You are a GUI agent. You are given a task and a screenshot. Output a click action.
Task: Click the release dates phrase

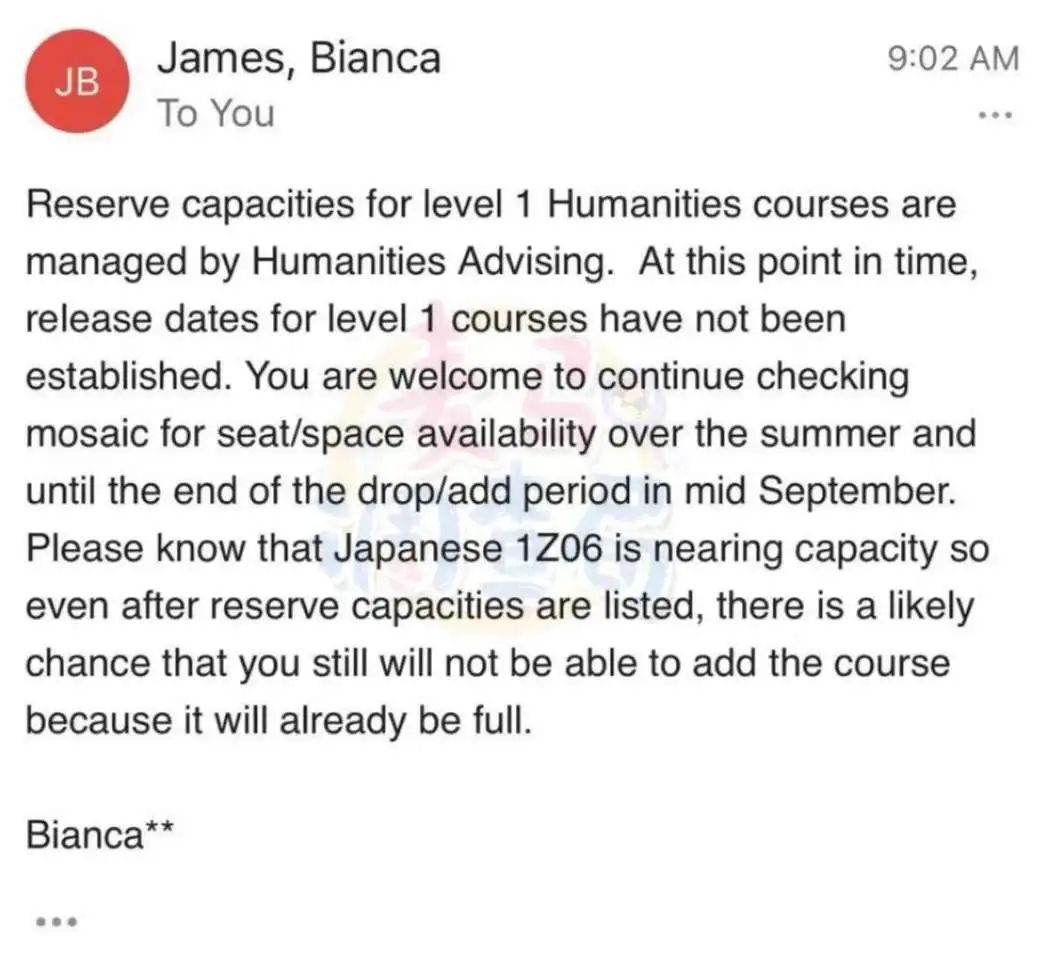[x=142, y=319]
